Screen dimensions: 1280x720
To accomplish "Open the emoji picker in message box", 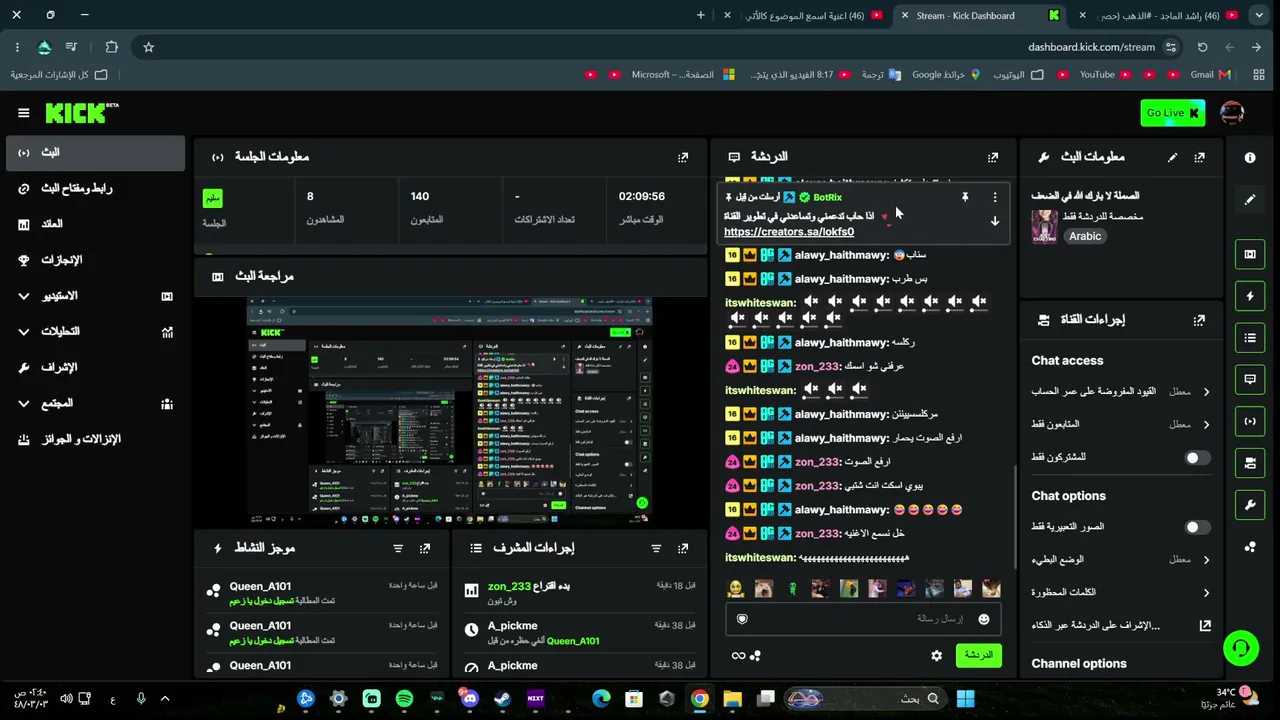I will 984,619.
